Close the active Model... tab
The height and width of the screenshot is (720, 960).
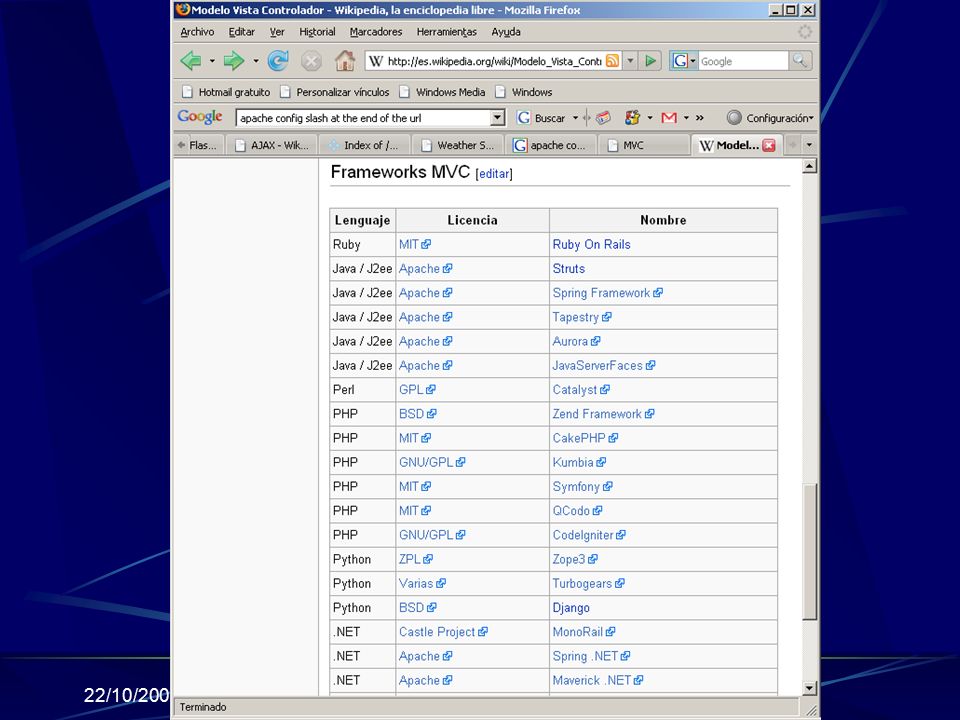[x=769, y=145]
